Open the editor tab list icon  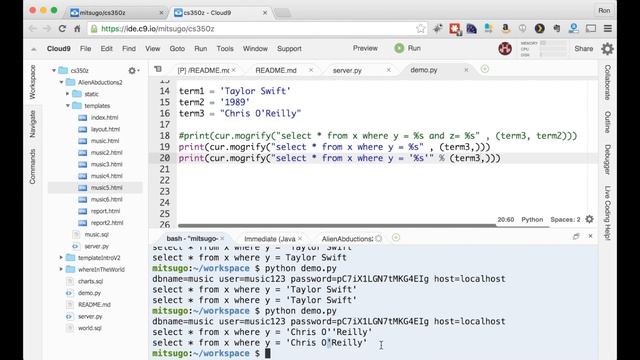tap(158, 69)
